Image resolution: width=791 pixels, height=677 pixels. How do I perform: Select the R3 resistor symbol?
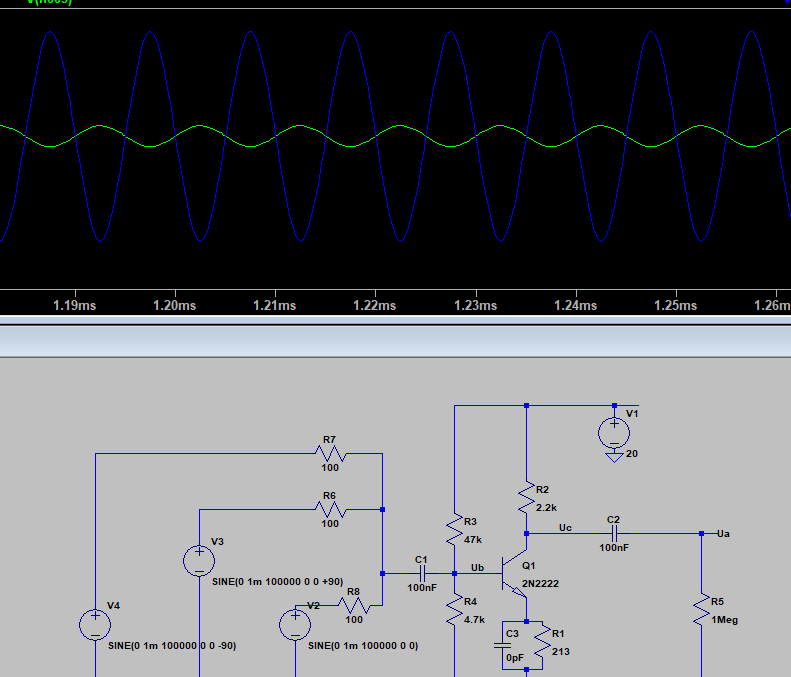pos(455,529)
